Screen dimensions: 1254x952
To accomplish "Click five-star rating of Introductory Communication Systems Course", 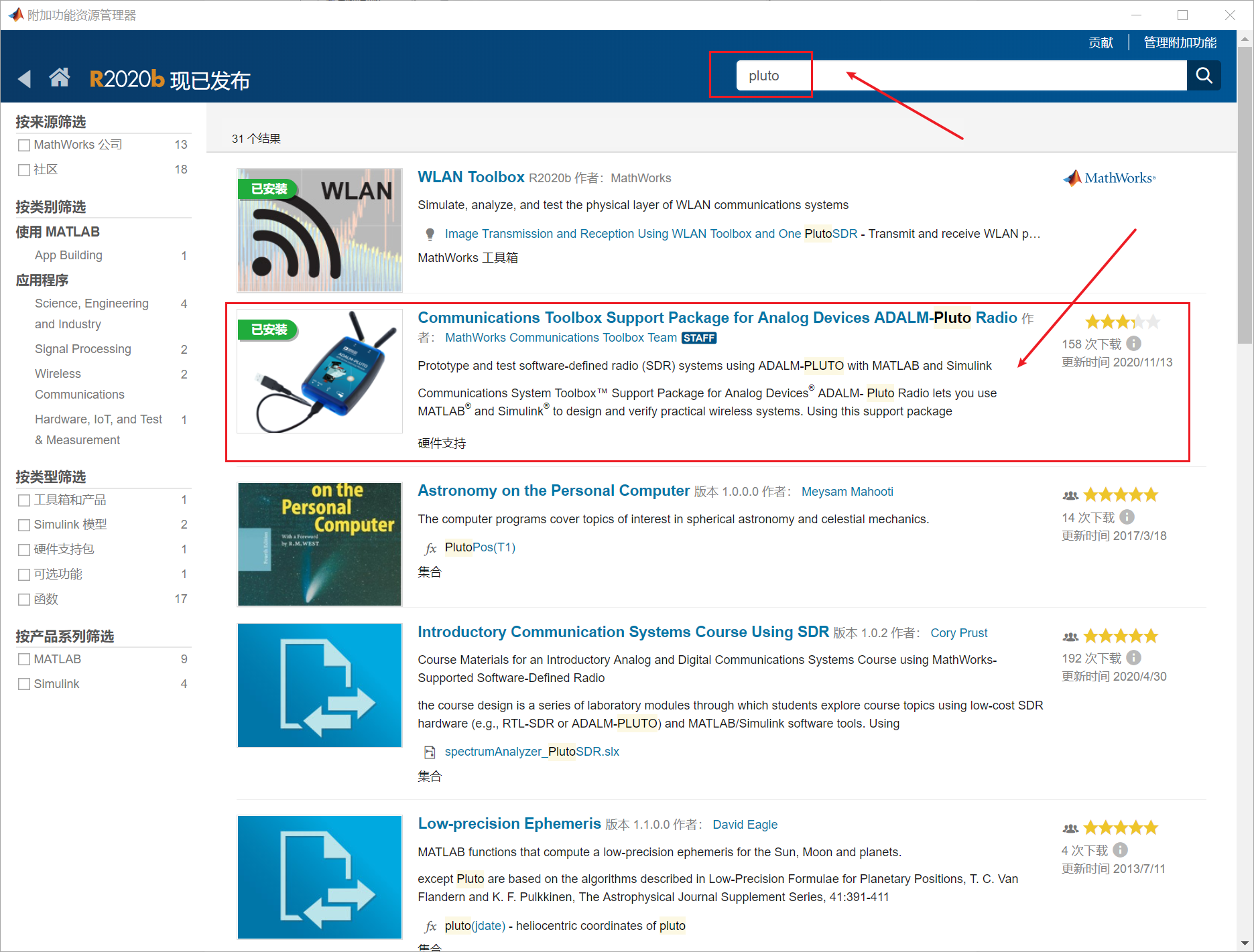I will tap(1121, 636).
